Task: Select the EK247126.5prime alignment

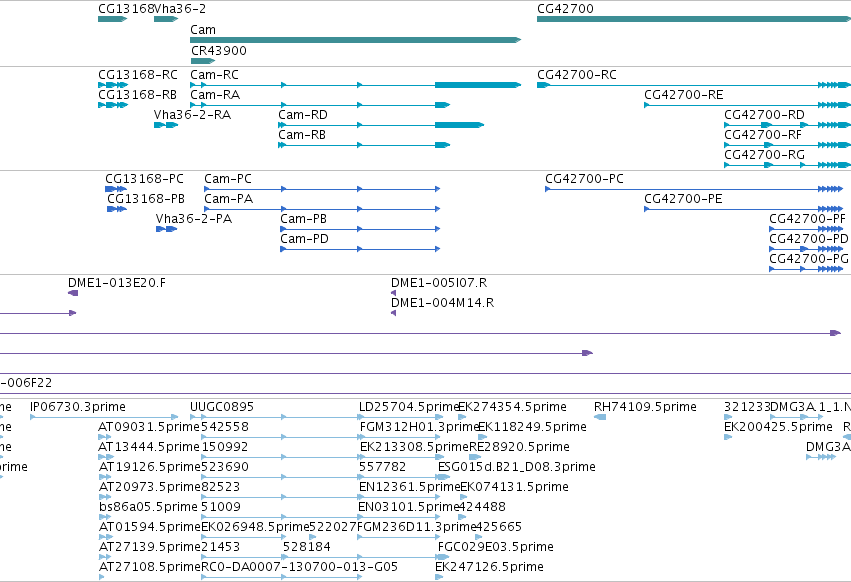Action: (439, 577)
